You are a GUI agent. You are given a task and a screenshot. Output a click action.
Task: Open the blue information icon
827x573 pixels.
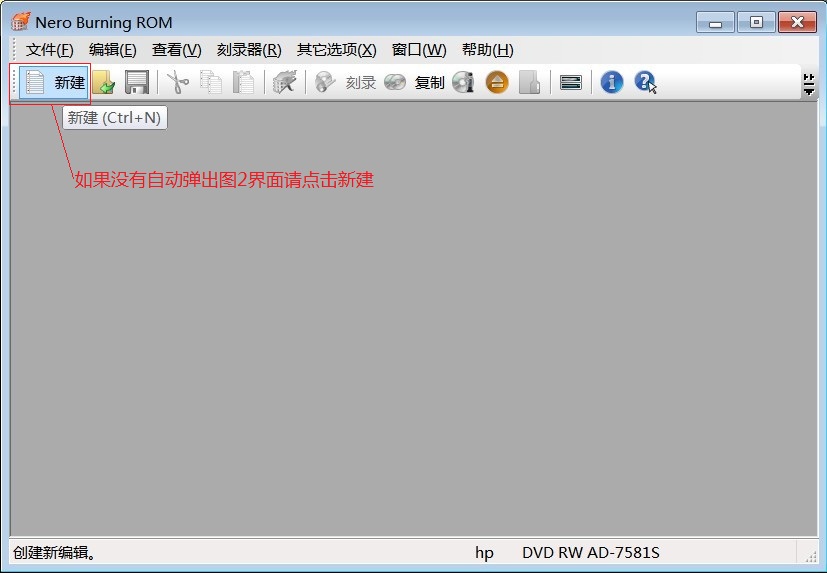click(x=612, y=83)
